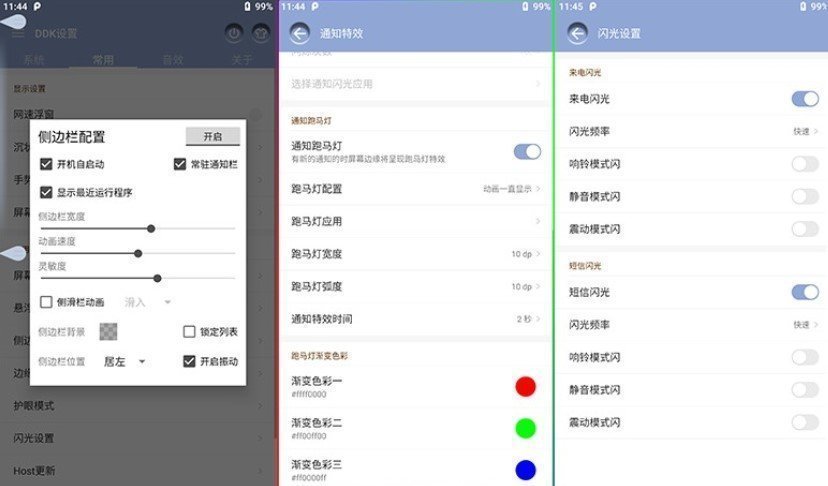Image resolution: width=828 pixels, height=486 pixels.
Task: Tap the upper side-bar teardrop handle on left edge
Action: [x=13, y=22]
